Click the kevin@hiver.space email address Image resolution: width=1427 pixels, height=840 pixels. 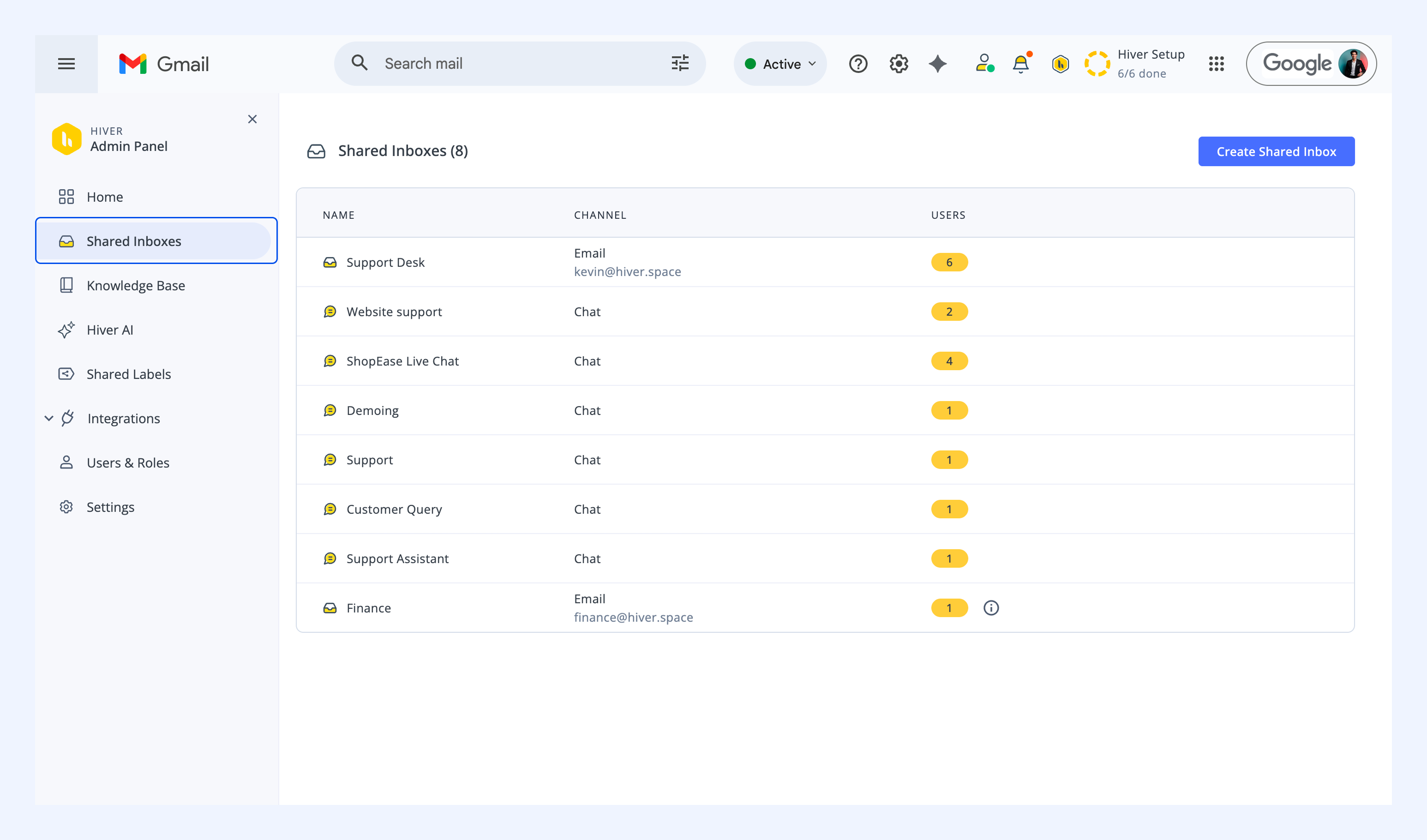(x=627, y=272)
